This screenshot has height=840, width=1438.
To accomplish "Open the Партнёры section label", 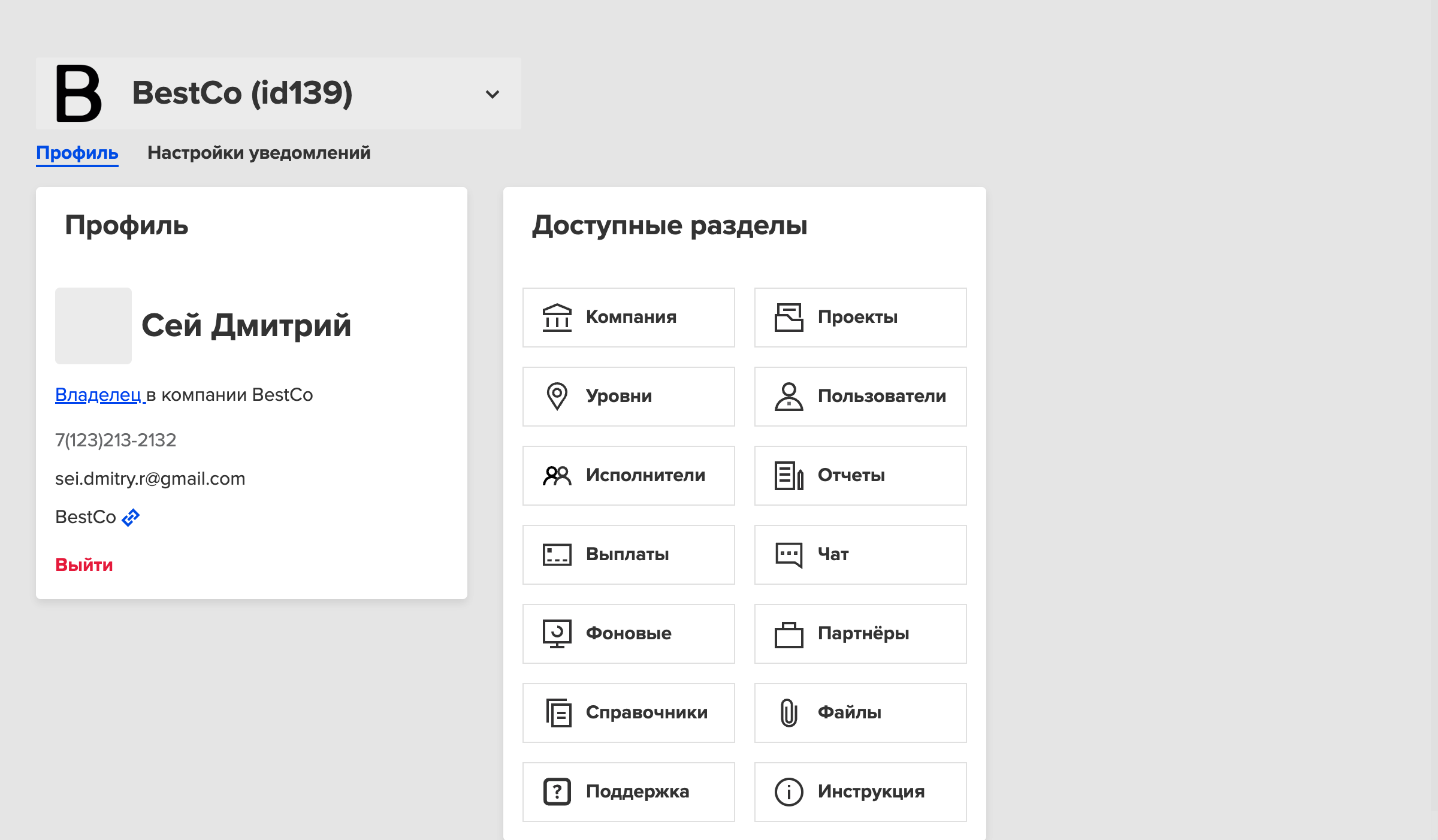I will pyautogui.click(x=863, y=633).
